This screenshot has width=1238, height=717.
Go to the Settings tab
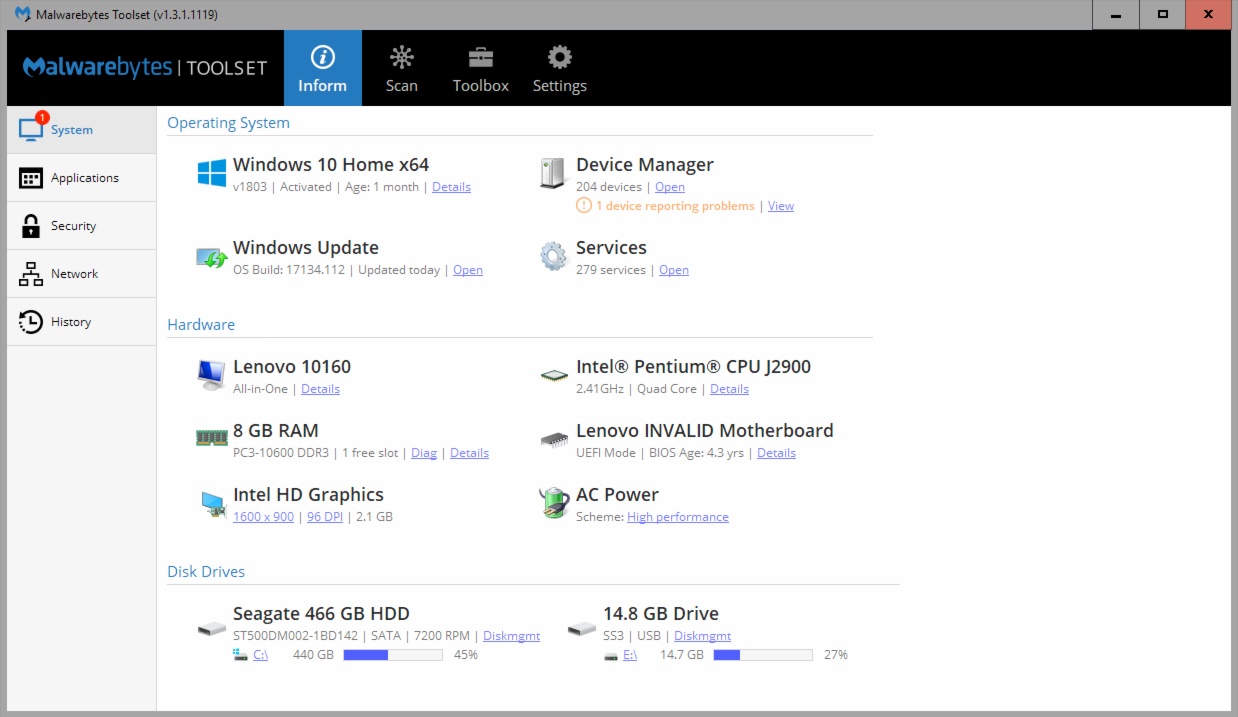tap(559, 68)
